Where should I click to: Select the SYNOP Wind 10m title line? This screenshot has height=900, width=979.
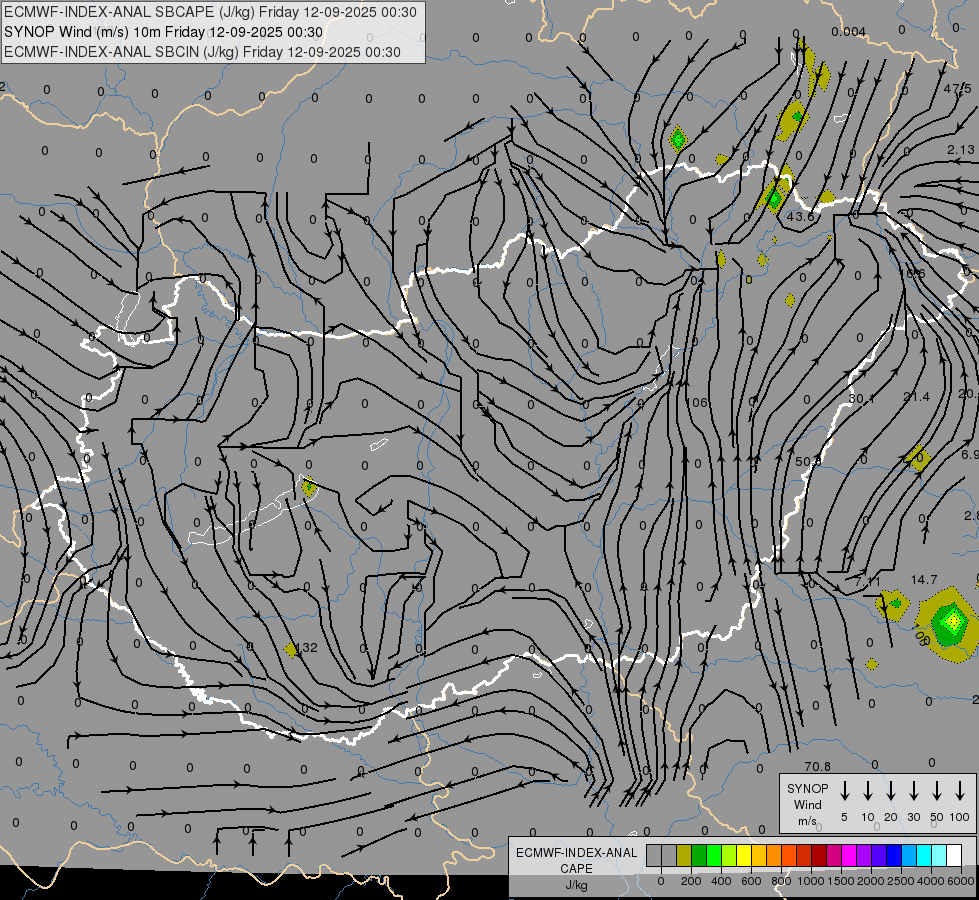pos(164,32)
